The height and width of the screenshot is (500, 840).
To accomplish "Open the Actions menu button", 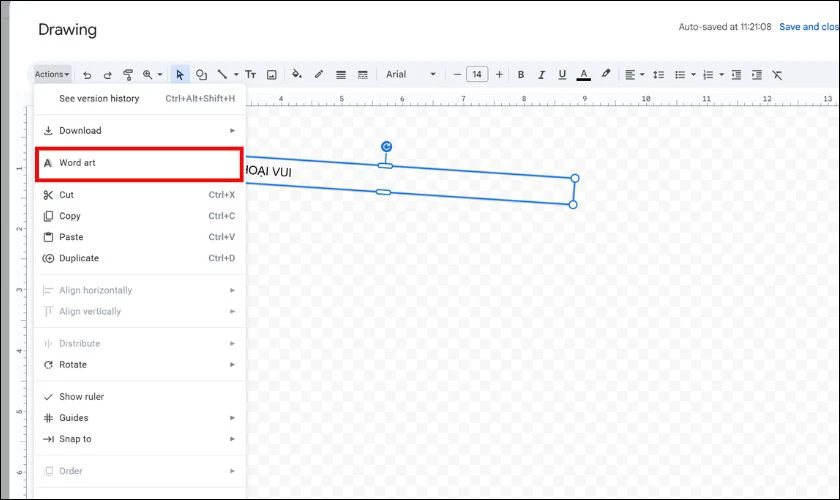I will (52, 74).
